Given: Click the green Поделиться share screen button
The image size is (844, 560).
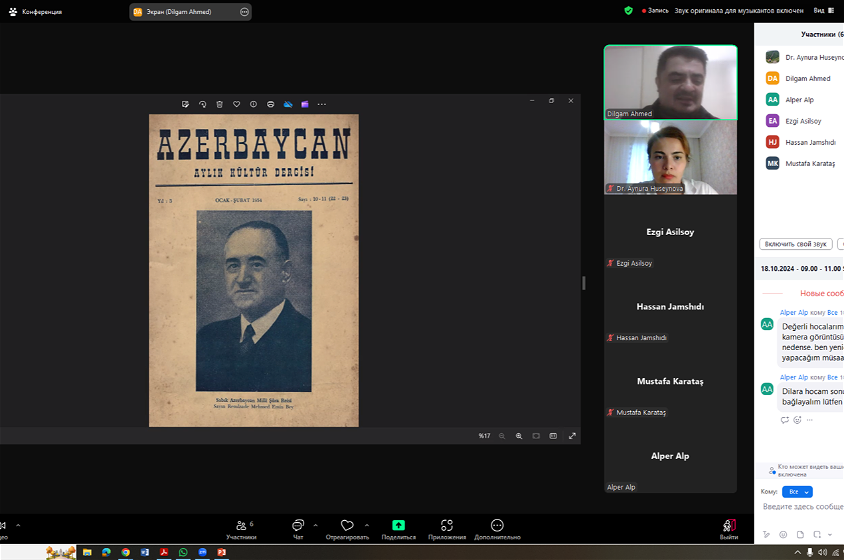Looking at the screenshot, I should tap(398, 529).
